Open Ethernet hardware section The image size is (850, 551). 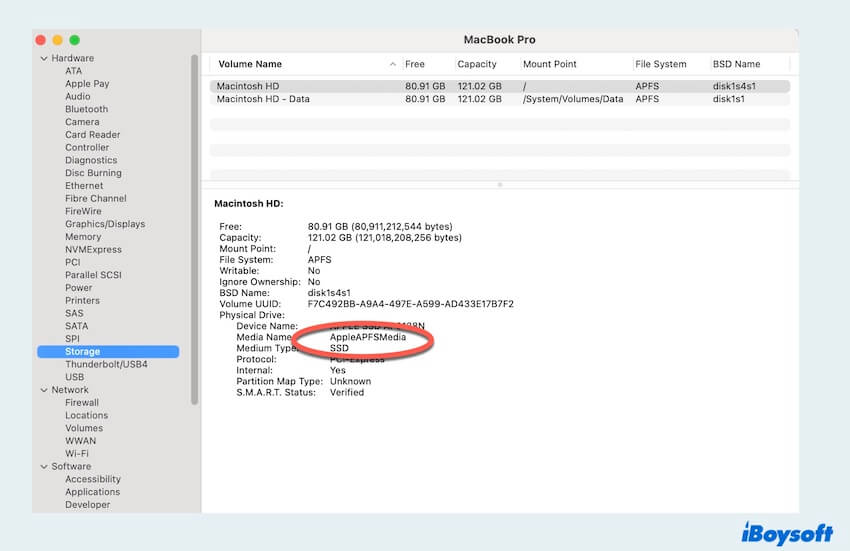[84, 185]
